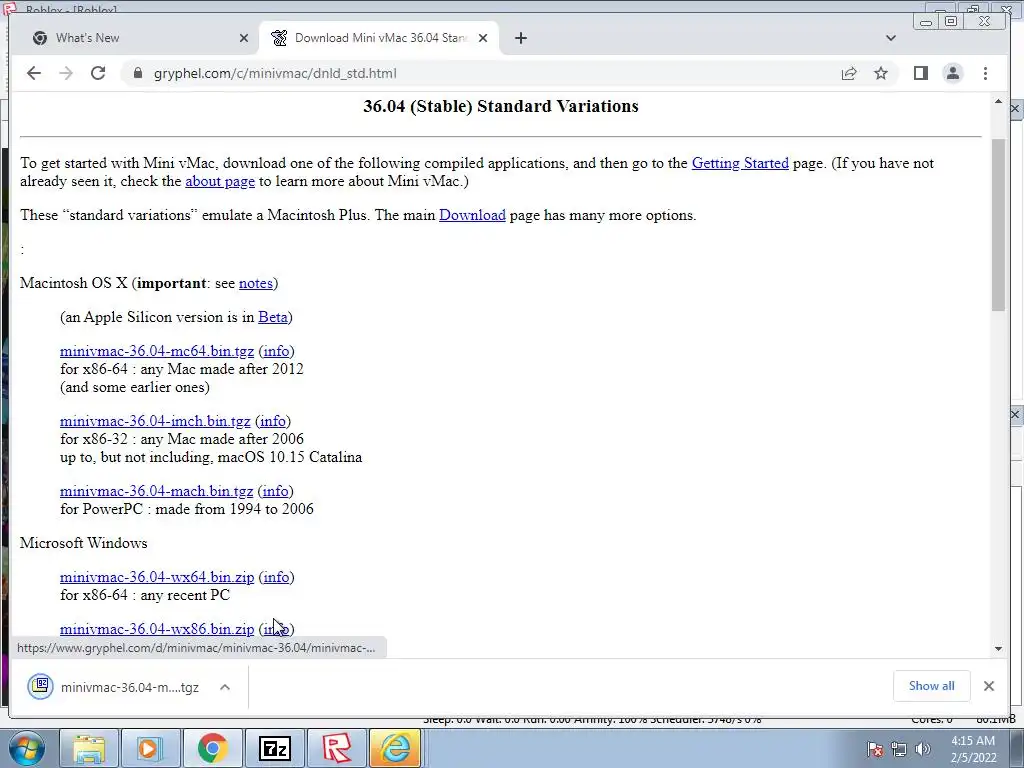Launch Windows Media Player from the taskbar

(x=149, y=748)
